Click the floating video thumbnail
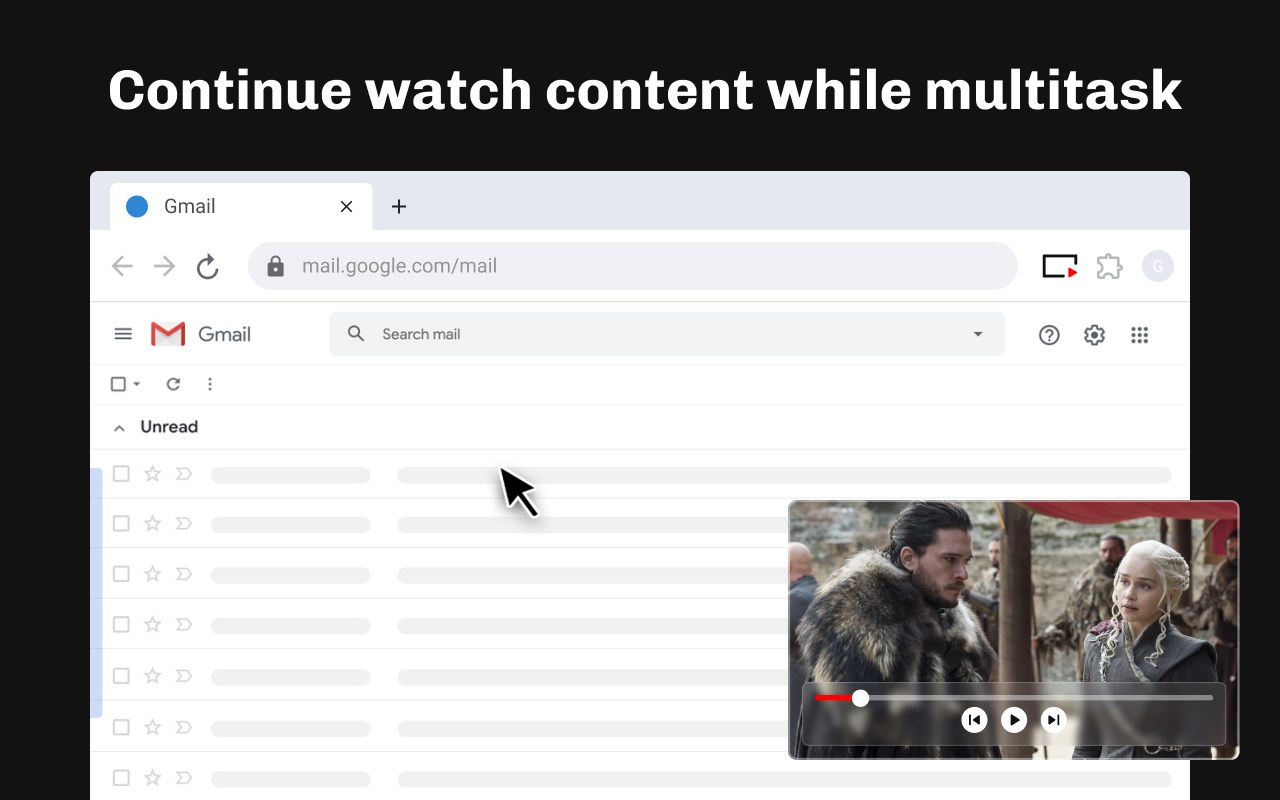The width and height of the screenshot is (1280, 800). click(x=1014, y=630)
